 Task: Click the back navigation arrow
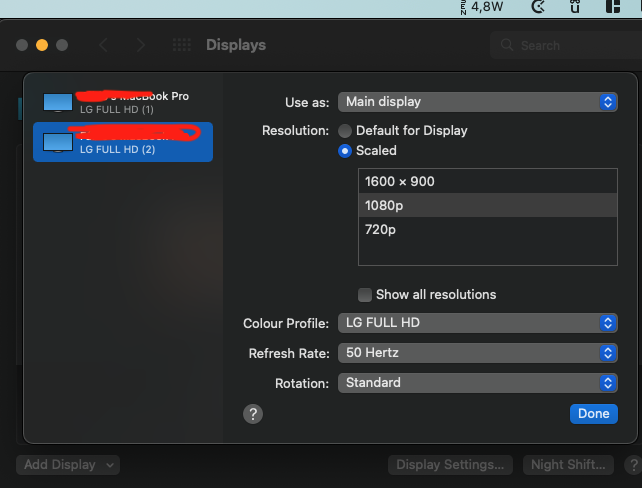[x=104, y=45]
